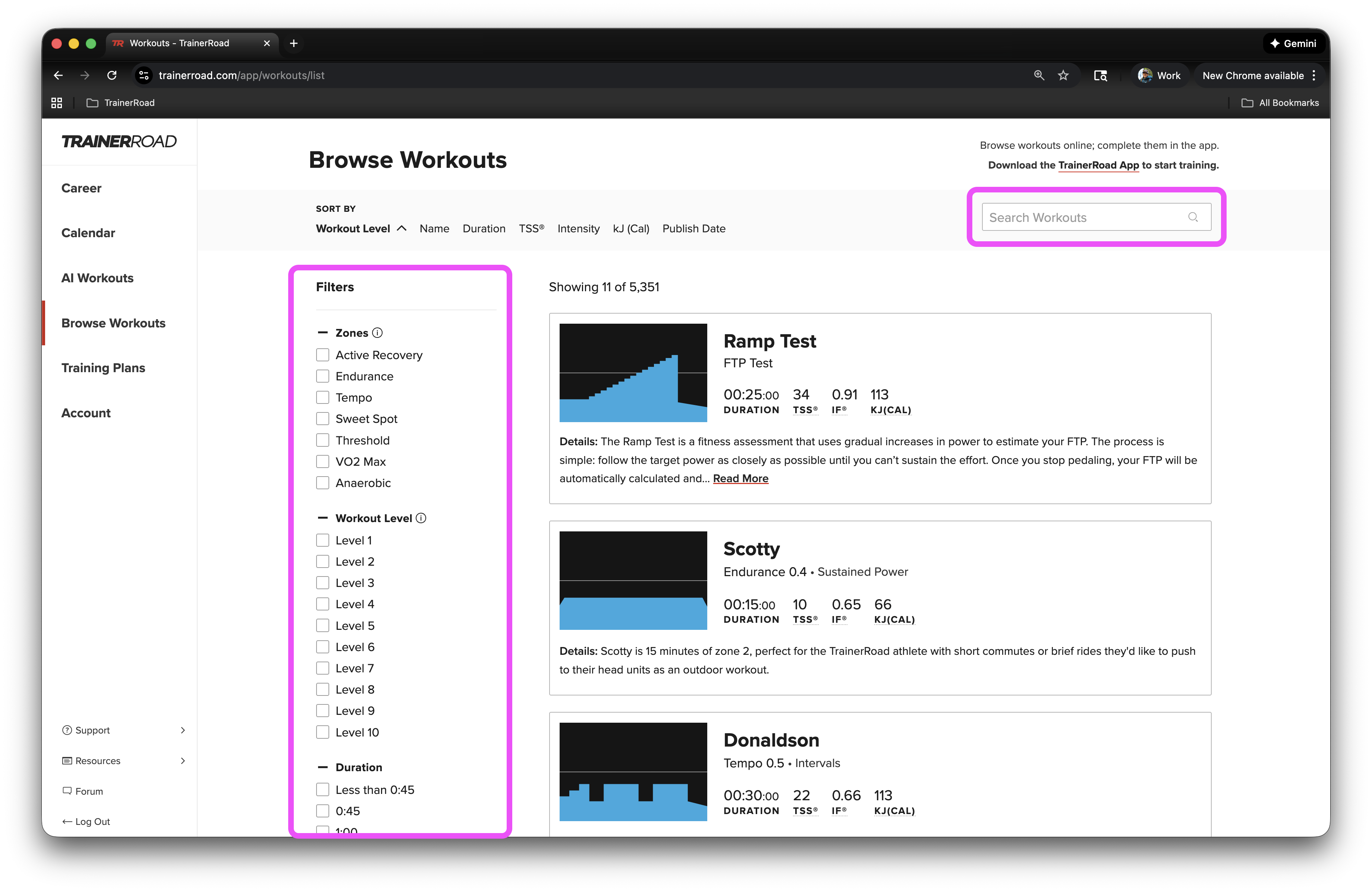1372x892 pixels.
Task: Select Browse Workouts in sidebar
Action: pyautogui.click(x=114, y=323)
